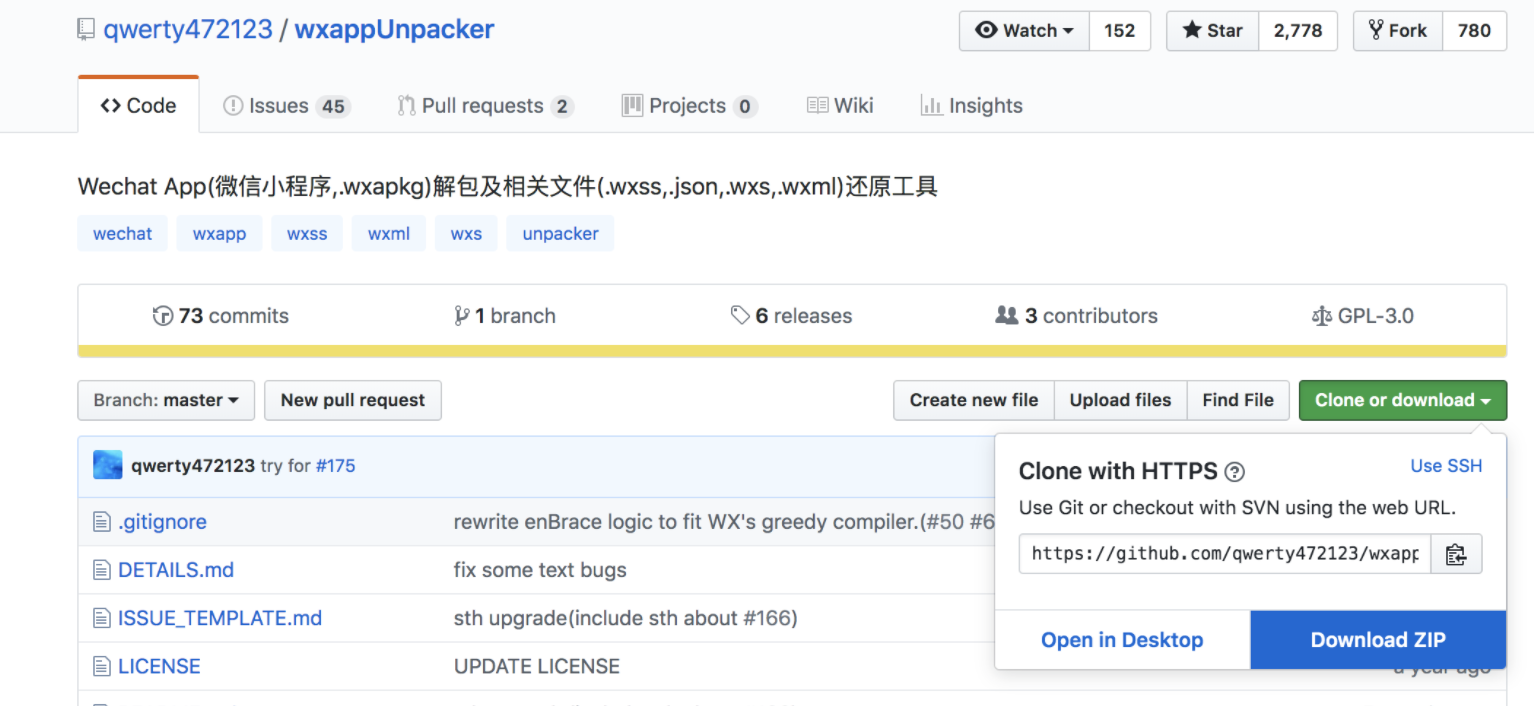The width and height of the screenshot is (1534, 706).
Task: Click the wxss topic tag
Action: point(307,234)
